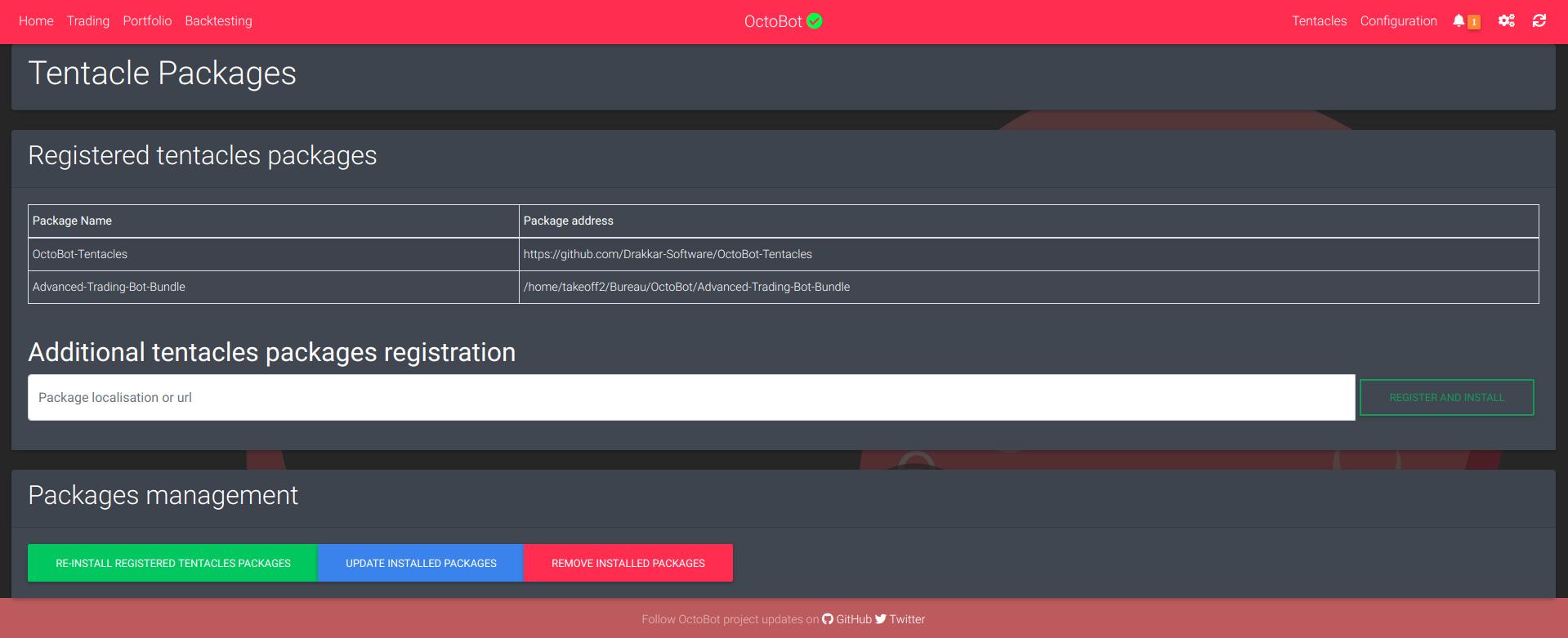Click Remove Installed Packages button
This screenshot has height=638, width=1568.
[x=628, y=563]
